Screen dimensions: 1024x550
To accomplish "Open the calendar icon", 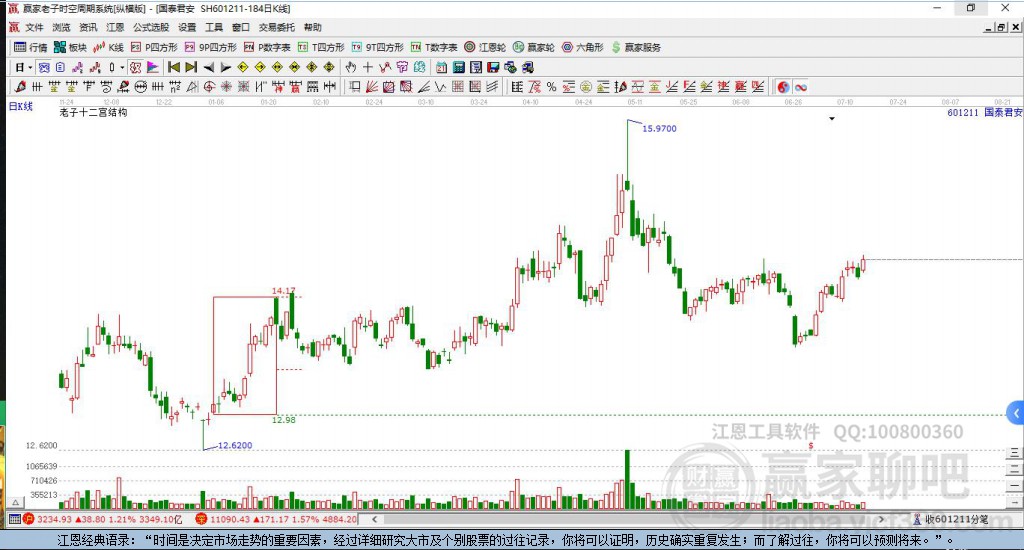I will click(x=441, y=67).
